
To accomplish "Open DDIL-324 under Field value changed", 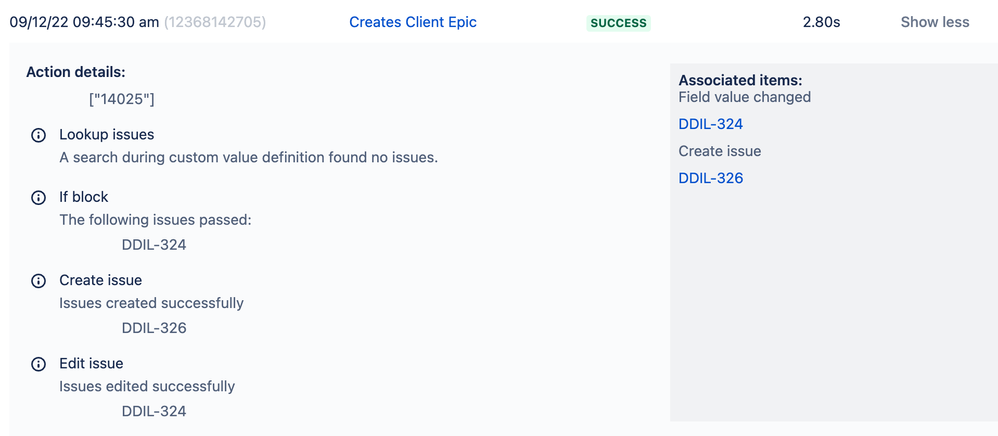I will coord(710,124).
